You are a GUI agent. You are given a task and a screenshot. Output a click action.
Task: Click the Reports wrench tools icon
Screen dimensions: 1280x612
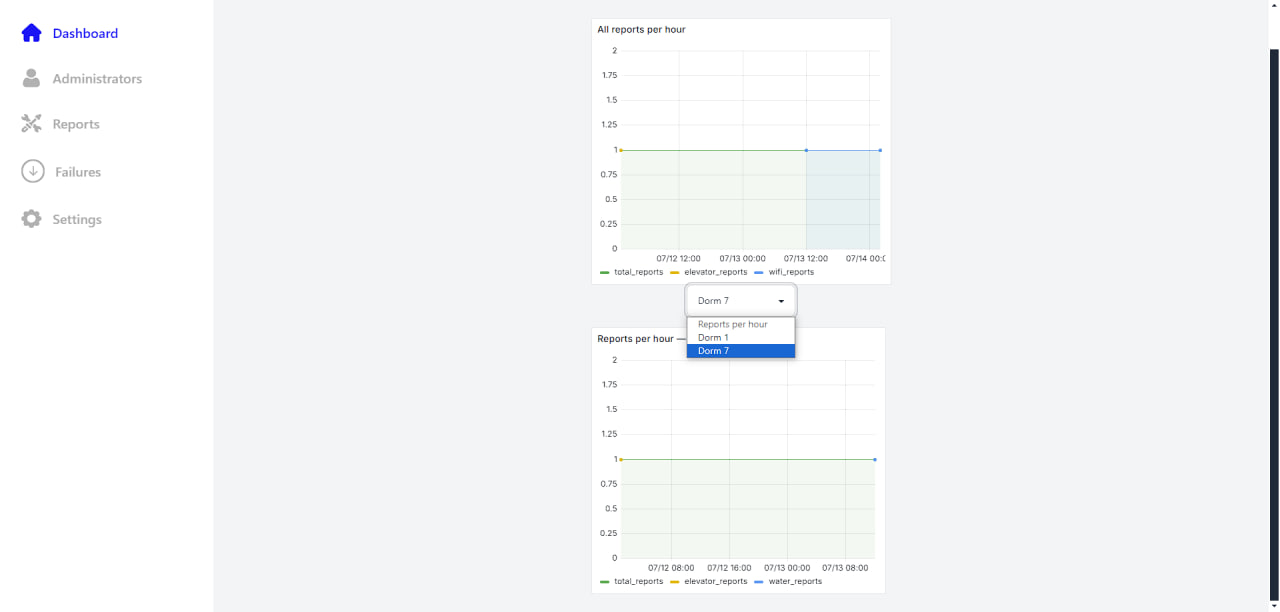[x=31, y=124]
